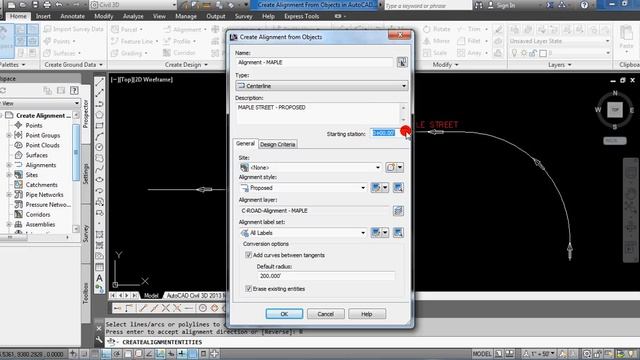The image size is (640, 360).
Task: Open the create site icon button
Action: point(391,167)
